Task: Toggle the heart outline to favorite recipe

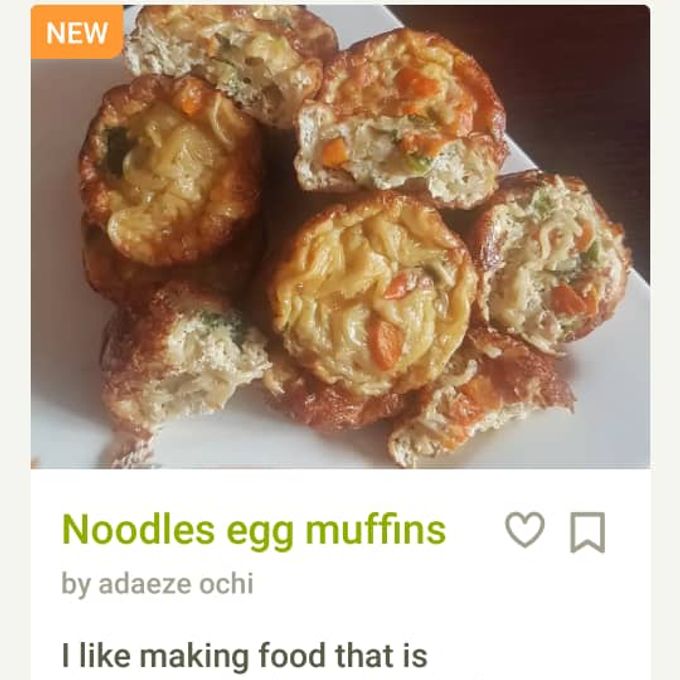Action: pos(525,530)
